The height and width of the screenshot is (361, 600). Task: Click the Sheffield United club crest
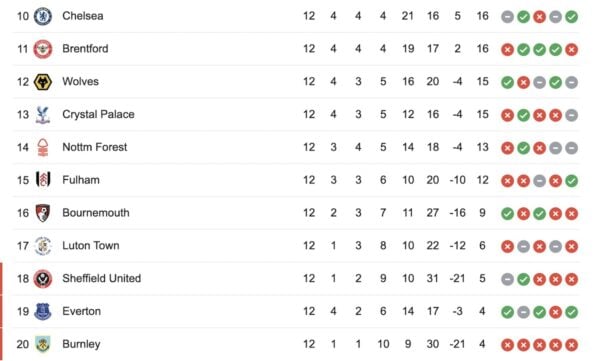(x=43, y=279)
